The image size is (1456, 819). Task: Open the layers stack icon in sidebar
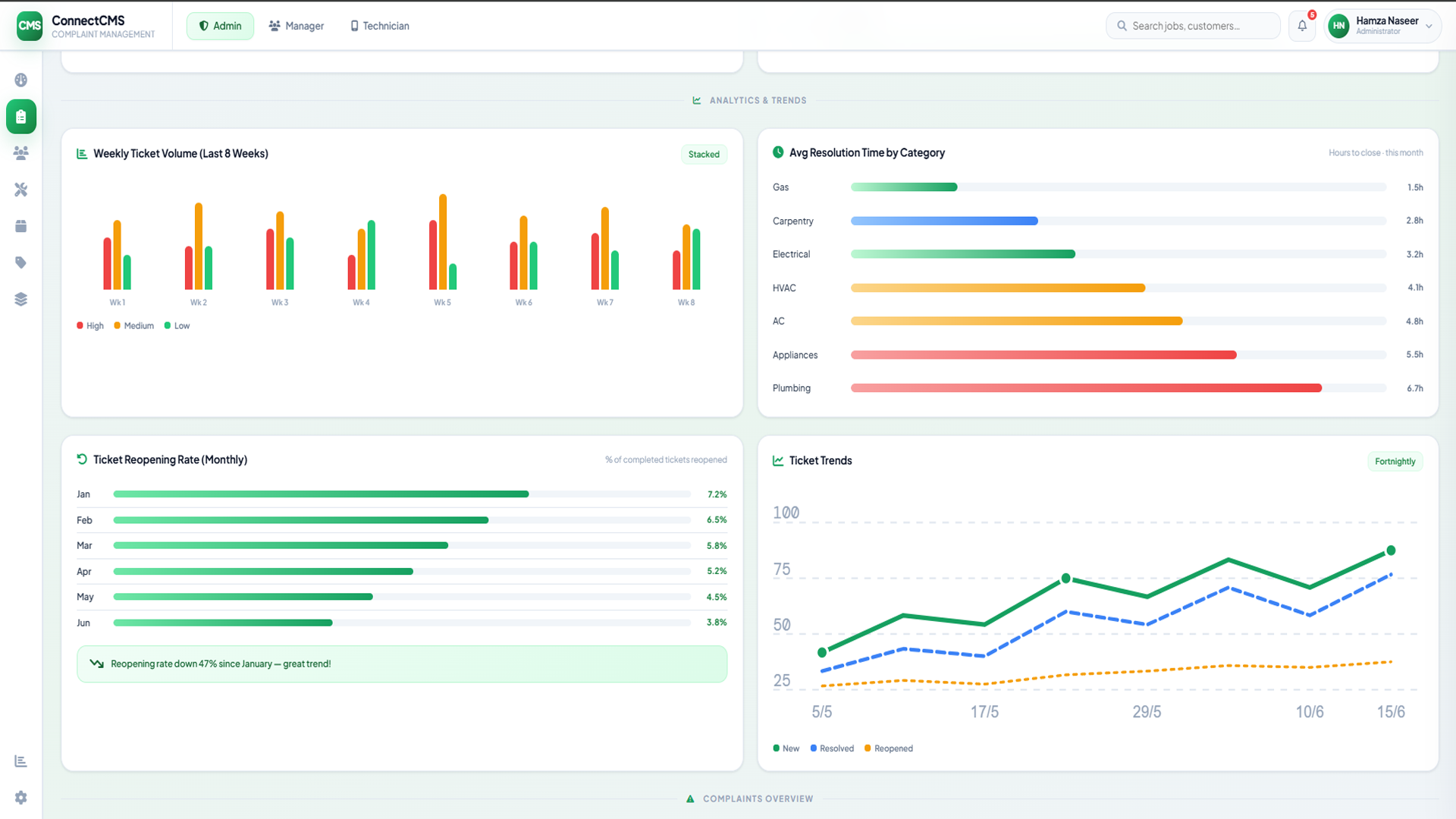click(21, 299)
